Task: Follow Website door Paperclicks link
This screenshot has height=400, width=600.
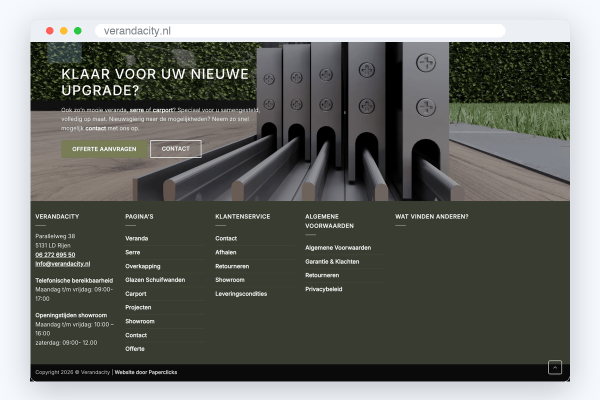Action: [146, 372]
